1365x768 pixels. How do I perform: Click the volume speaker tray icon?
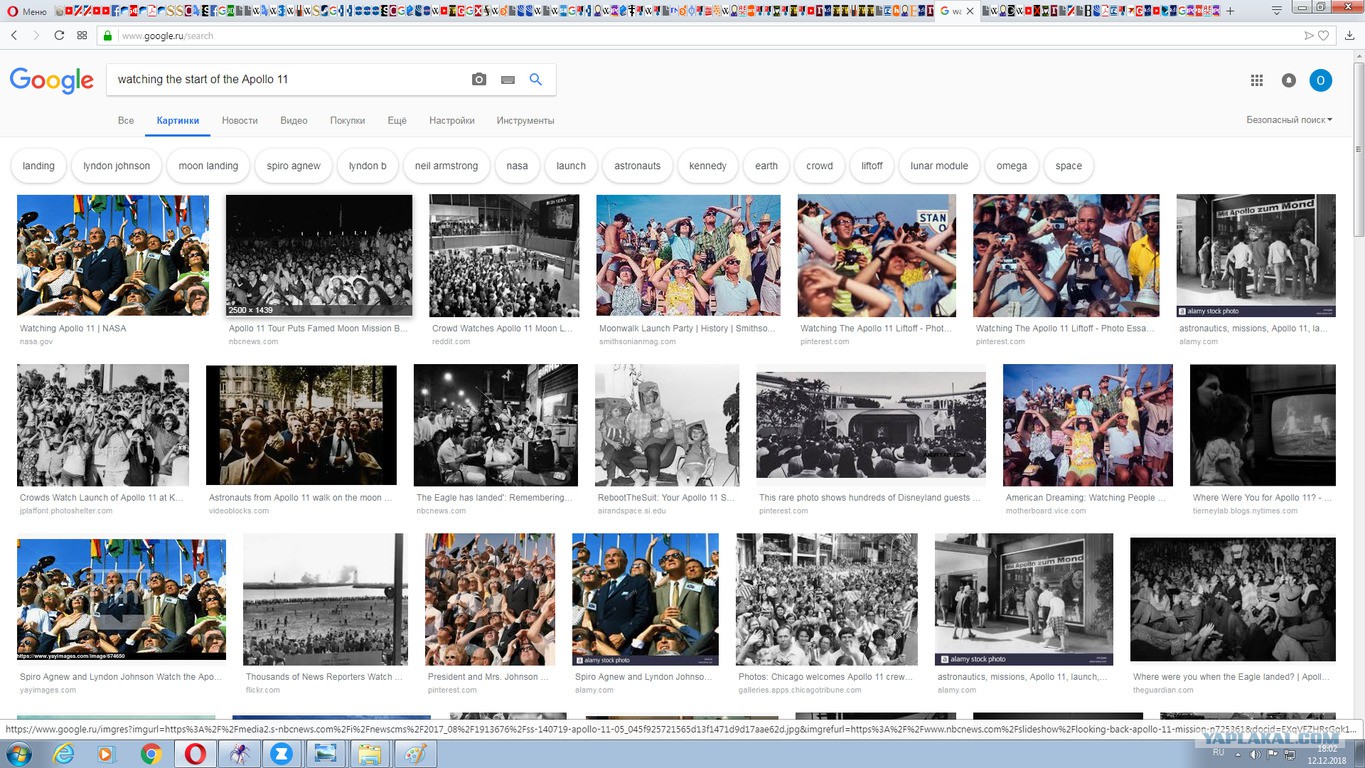click(x=1254, y=754)
